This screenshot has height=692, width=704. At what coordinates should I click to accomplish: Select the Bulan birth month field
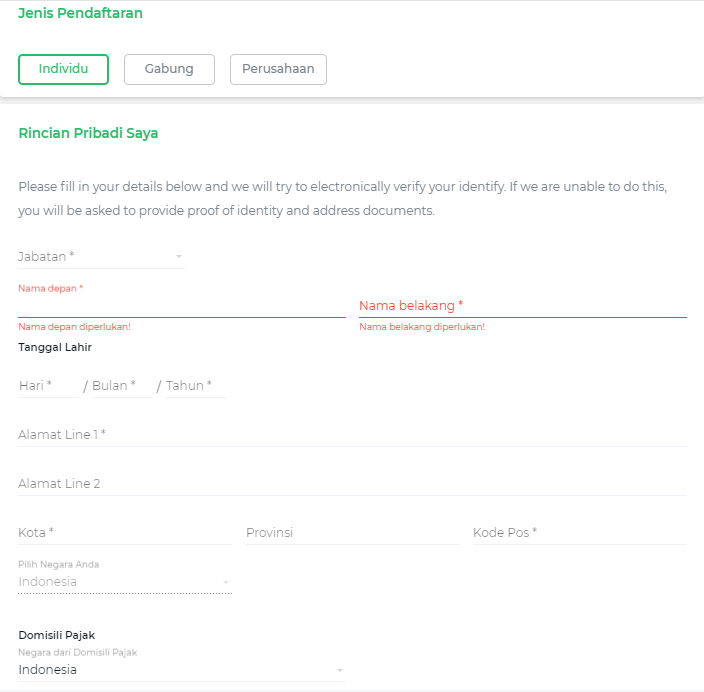pyautogui.click(x=120, y=385)
